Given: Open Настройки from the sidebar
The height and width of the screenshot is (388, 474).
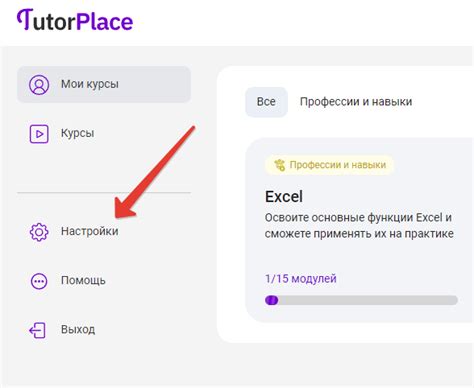Looking at the screenshot, I should point(89,231).
